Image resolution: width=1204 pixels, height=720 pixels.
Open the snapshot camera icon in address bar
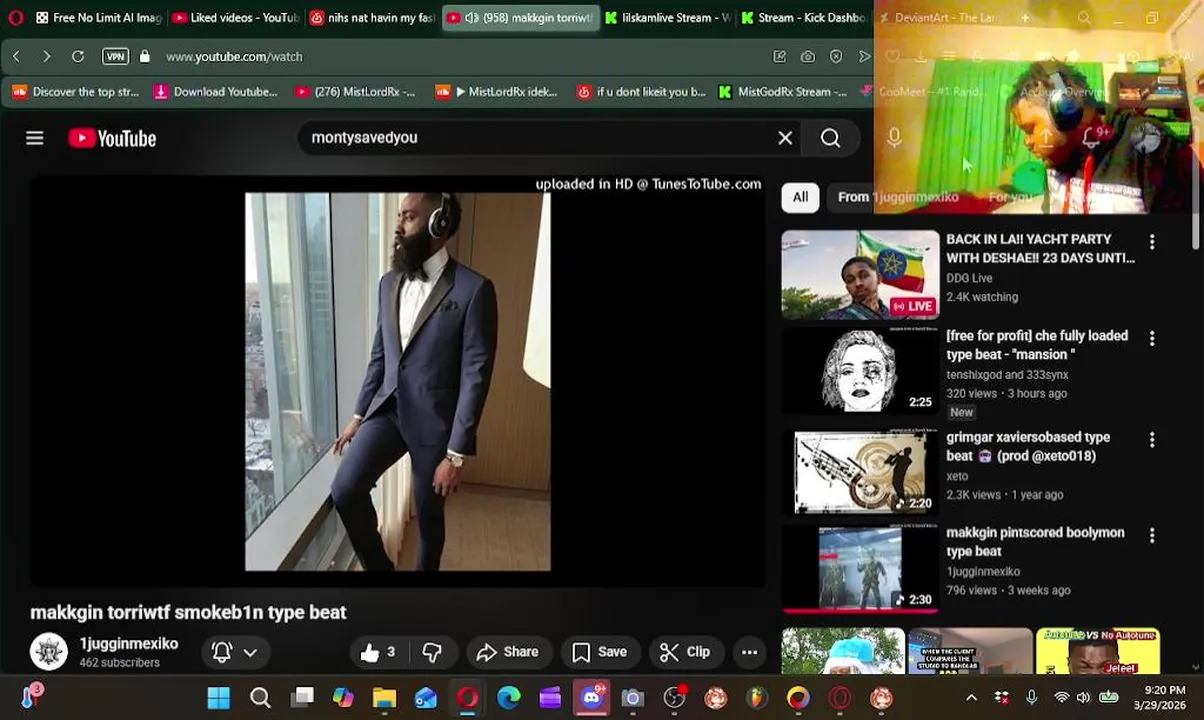(x=807, y=57)
